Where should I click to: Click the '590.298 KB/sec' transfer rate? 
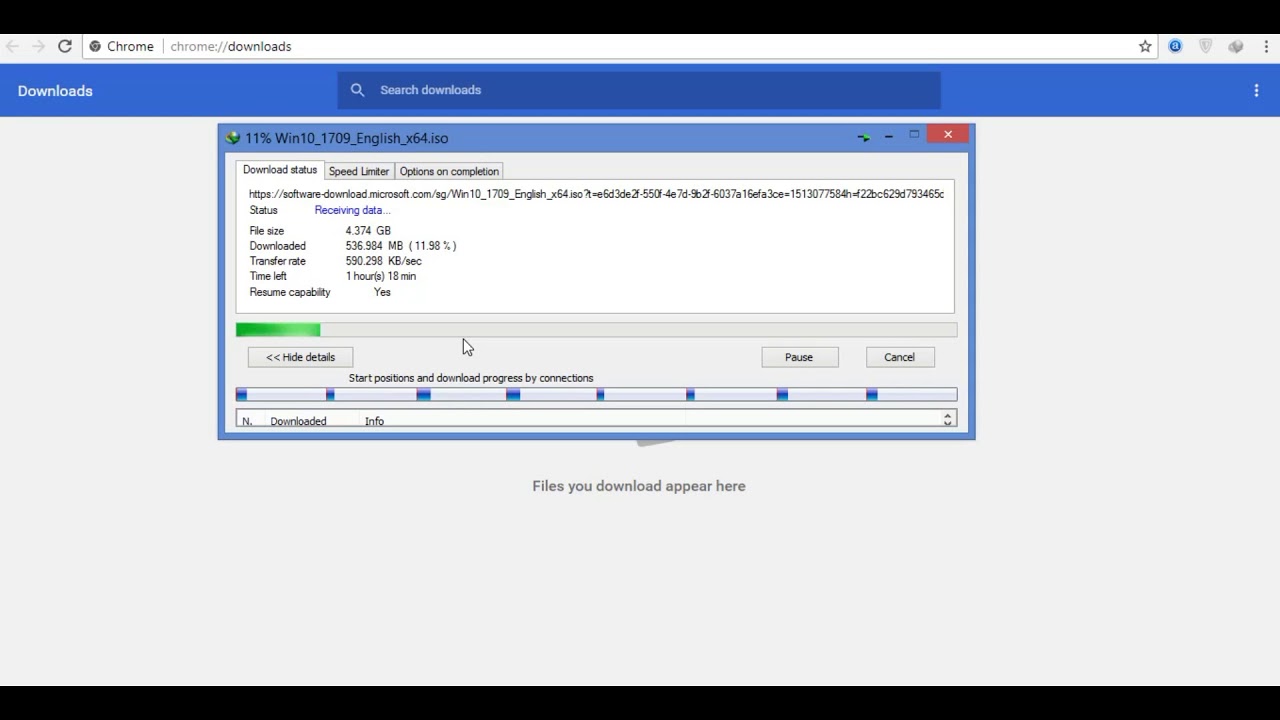pos(384,261)
